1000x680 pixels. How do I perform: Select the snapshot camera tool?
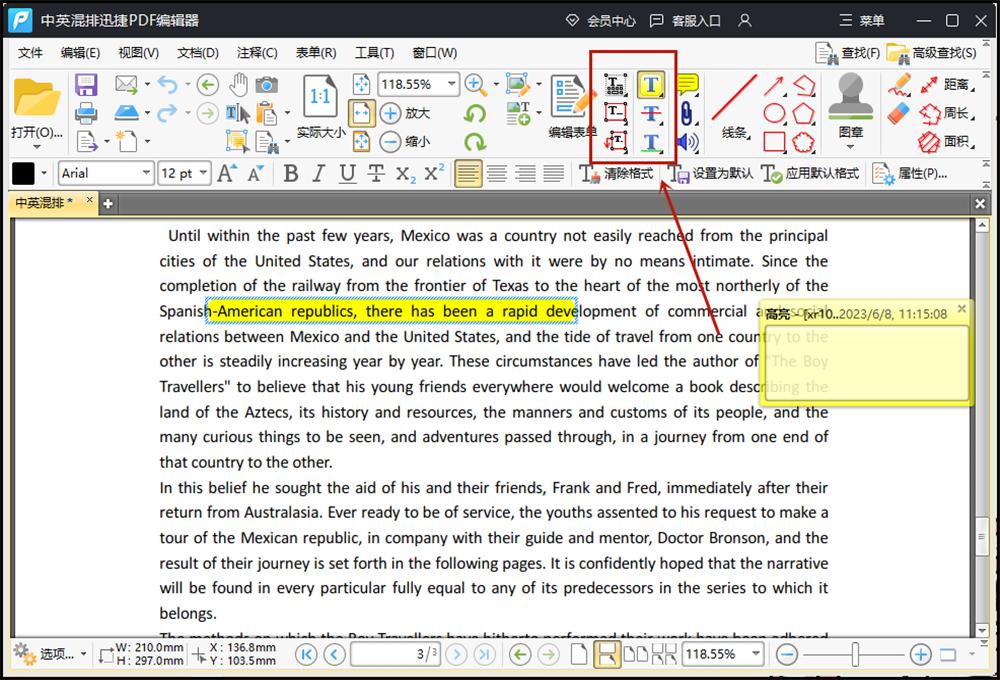266,85
